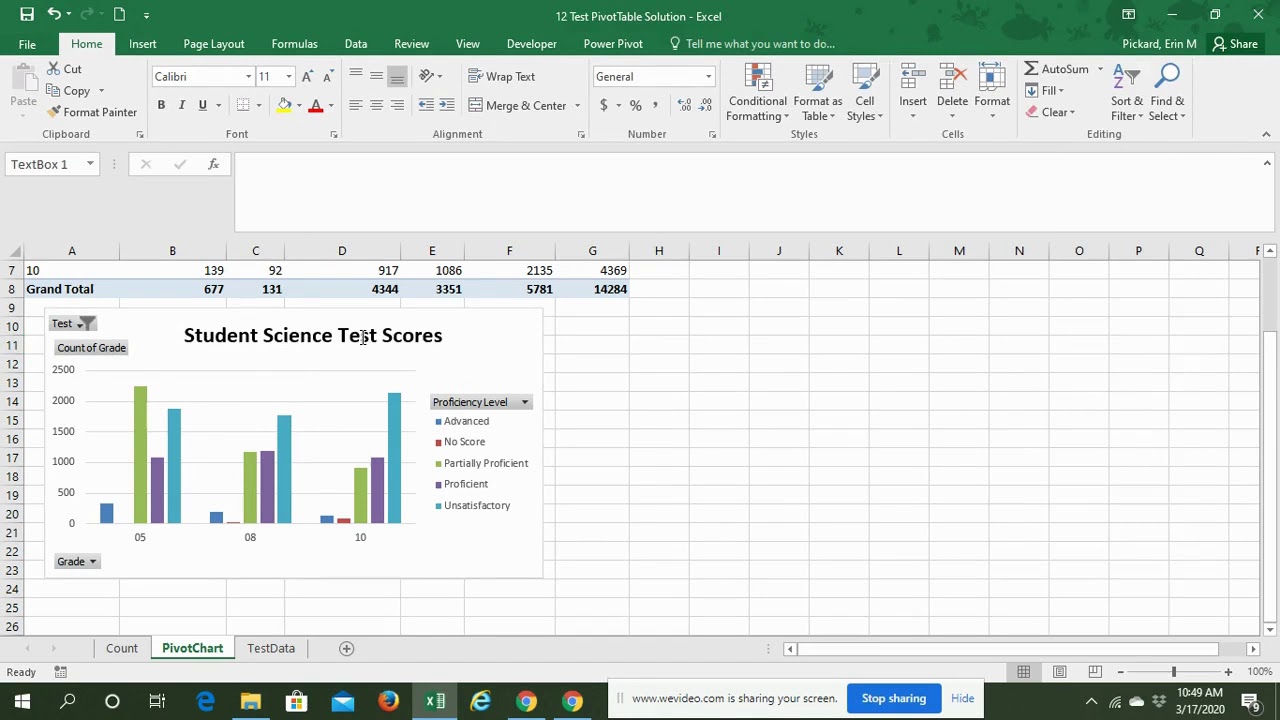Open the General number format dropdown
This screenshot has width=1280, height=720.
(x=708, y=77)
